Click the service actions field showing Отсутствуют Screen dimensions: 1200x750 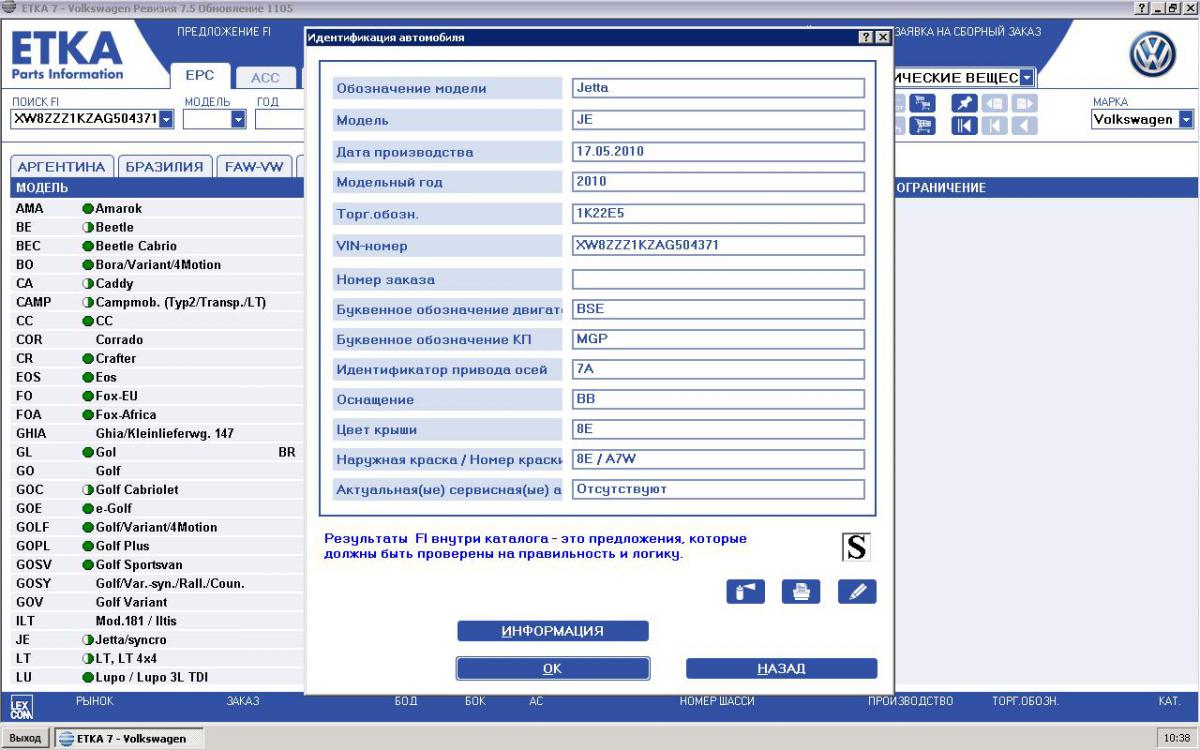click(x=718, y=490)
